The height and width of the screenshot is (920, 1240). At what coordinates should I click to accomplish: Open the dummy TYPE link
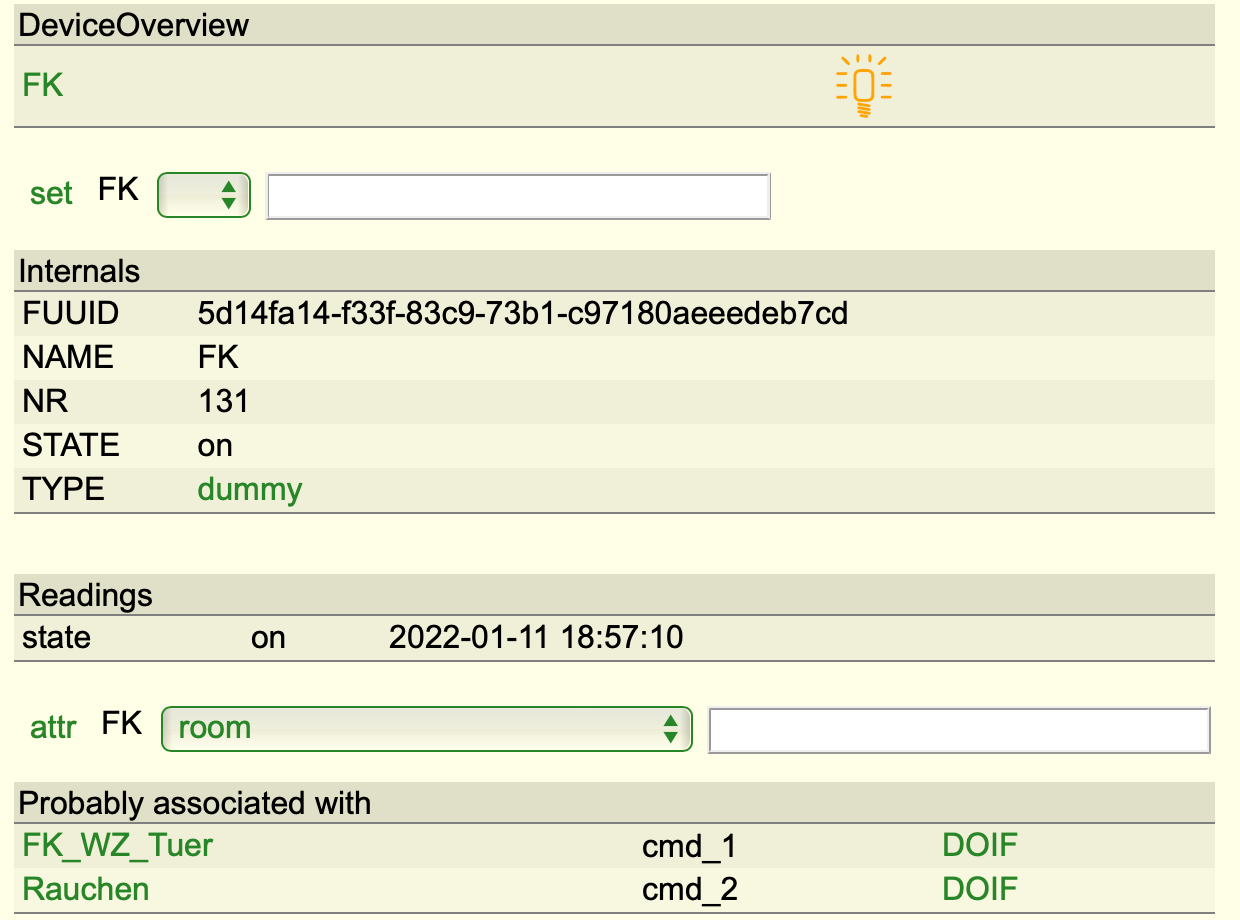click(250, 489)
